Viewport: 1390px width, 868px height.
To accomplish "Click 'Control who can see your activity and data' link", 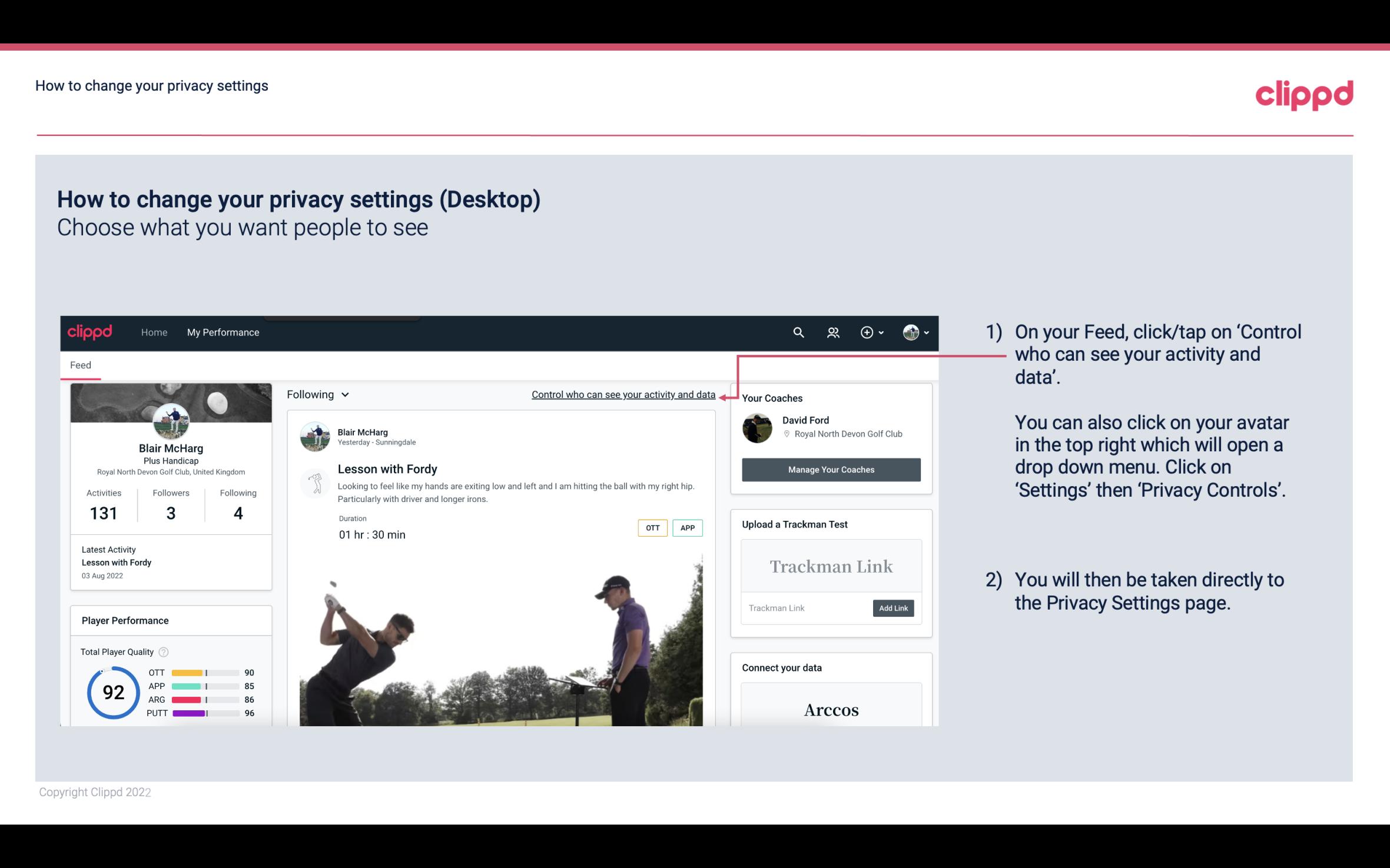I will tap(623, 393).
